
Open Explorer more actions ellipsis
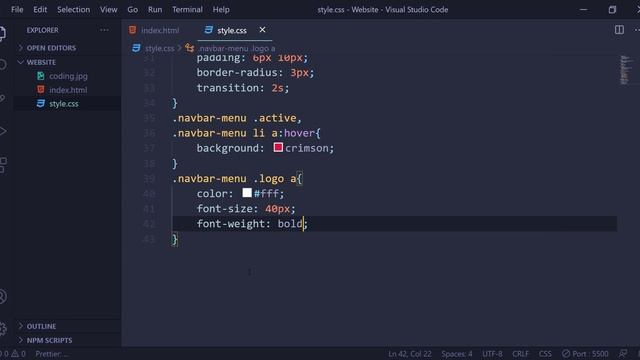[104, 30]
